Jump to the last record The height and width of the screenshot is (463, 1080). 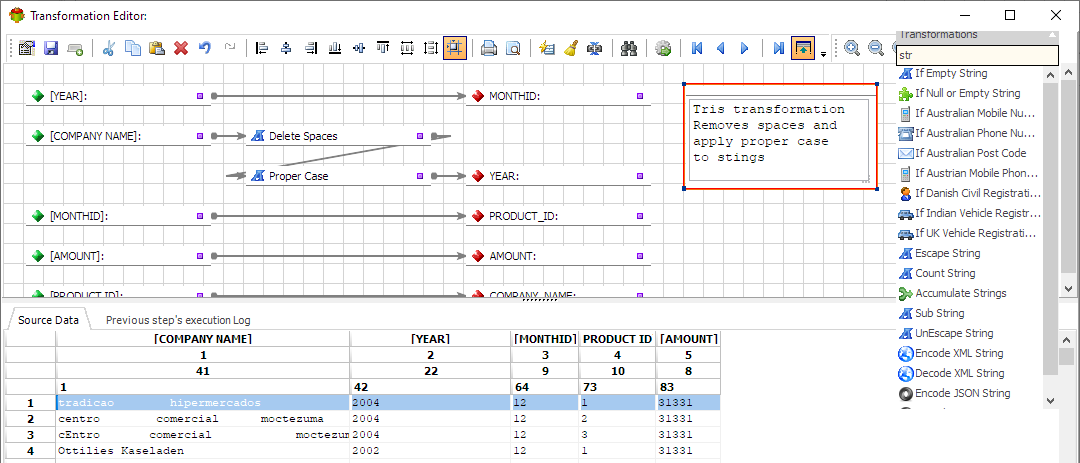(779, 48)
